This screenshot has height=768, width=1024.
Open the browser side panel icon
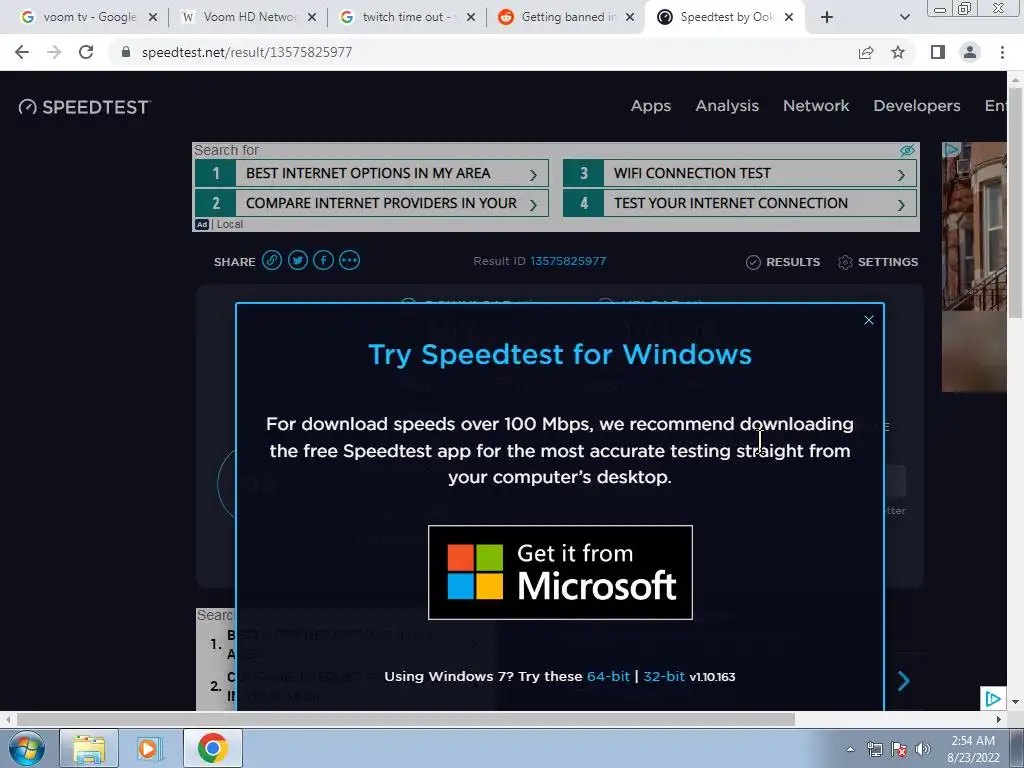pos(938,52)
